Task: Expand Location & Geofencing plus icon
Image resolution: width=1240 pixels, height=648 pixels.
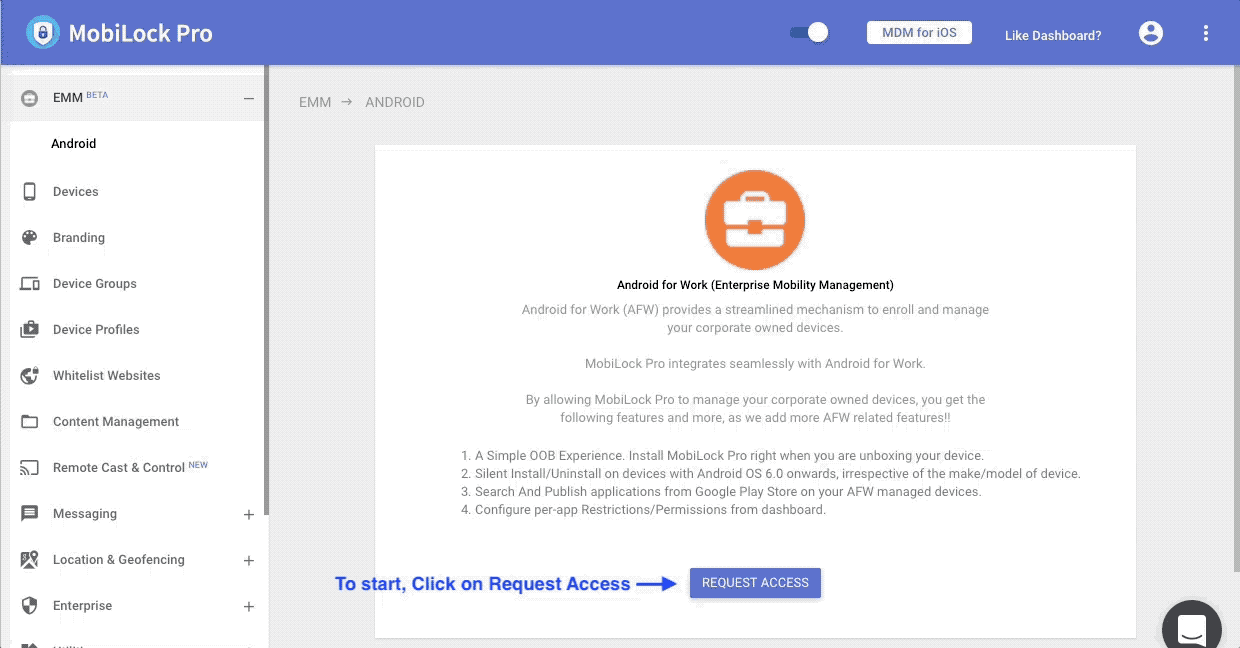Action: click(x=249, y=561)
